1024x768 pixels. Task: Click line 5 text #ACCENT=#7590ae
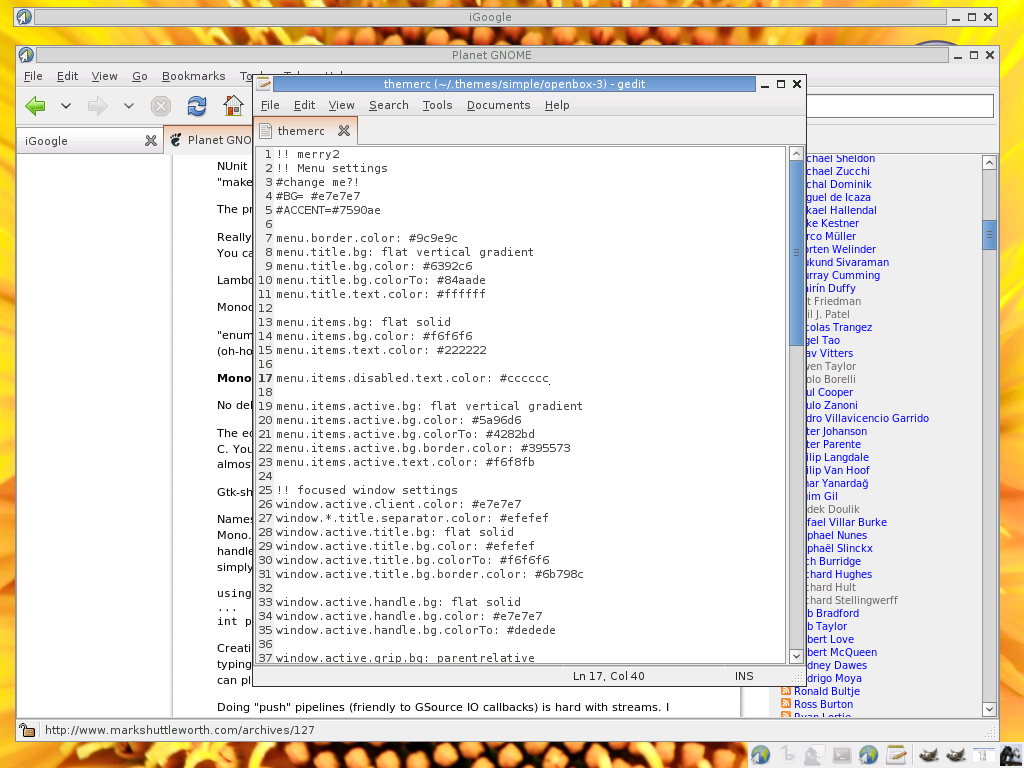point(328,210)
